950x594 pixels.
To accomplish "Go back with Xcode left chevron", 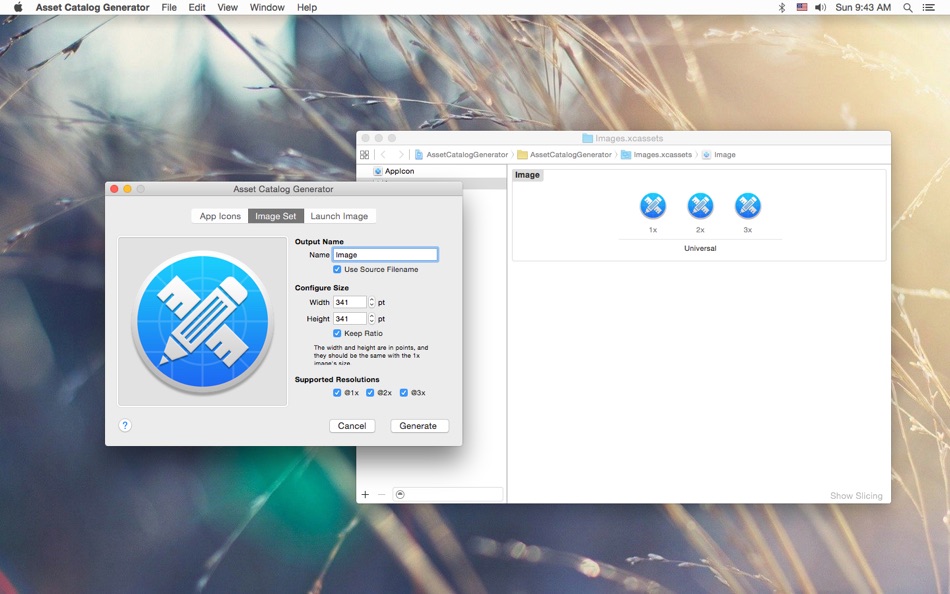I will pyautogui.click(x=383, y=155).
